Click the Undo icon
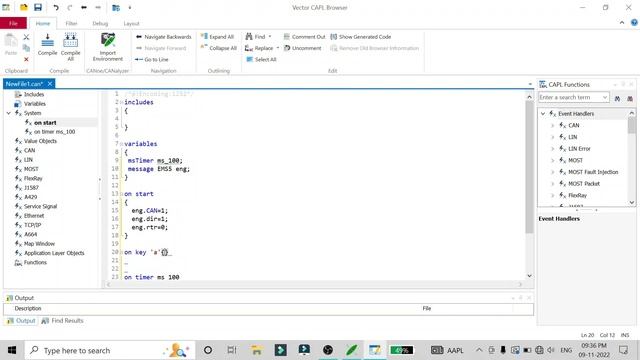640x360 pixels. (x=56, y=7)
